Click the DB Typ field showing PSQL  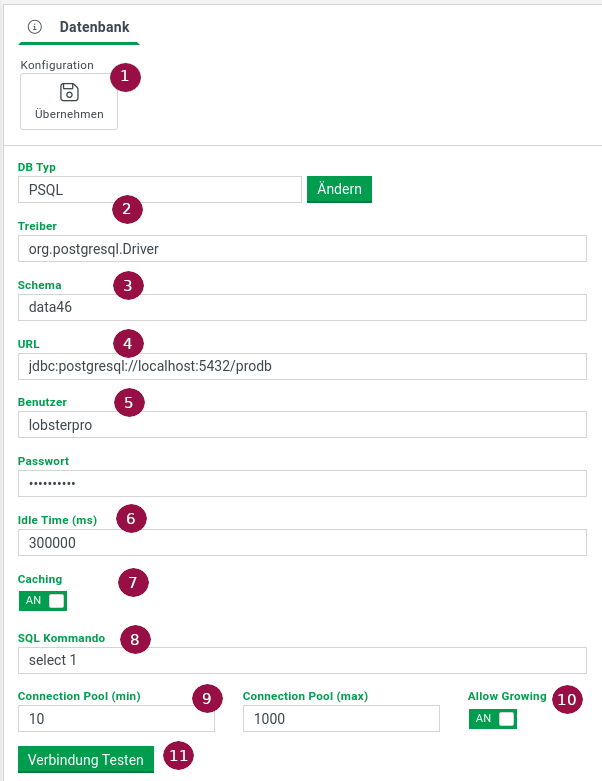pos(160,190)
